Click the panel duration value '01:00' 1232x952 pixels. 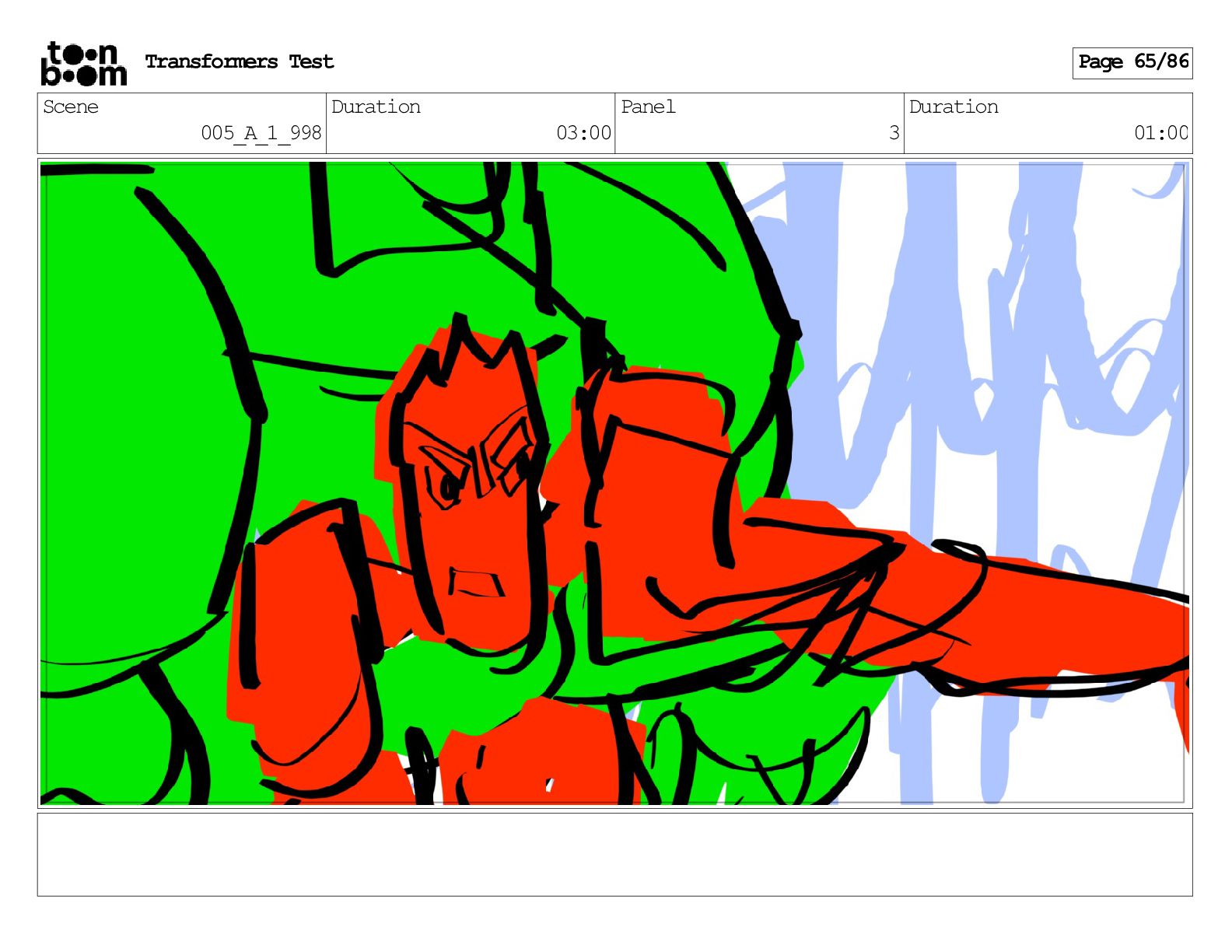[x=1161, y=133]
